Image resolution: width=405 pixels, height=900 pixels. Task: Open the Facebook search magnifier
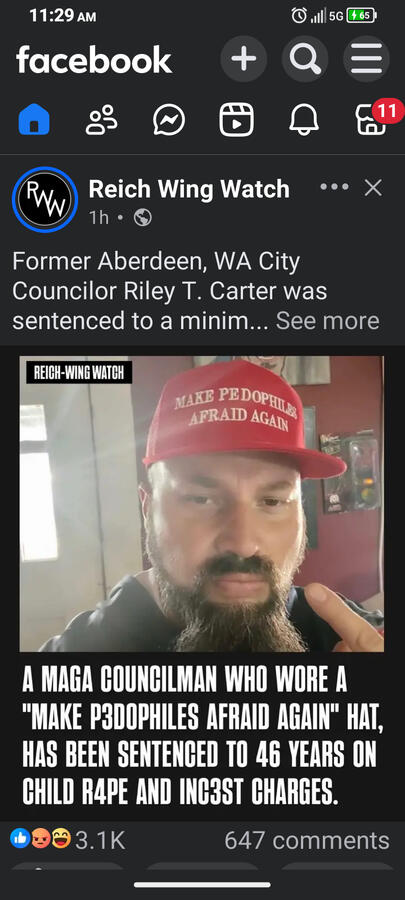point(305,59)
